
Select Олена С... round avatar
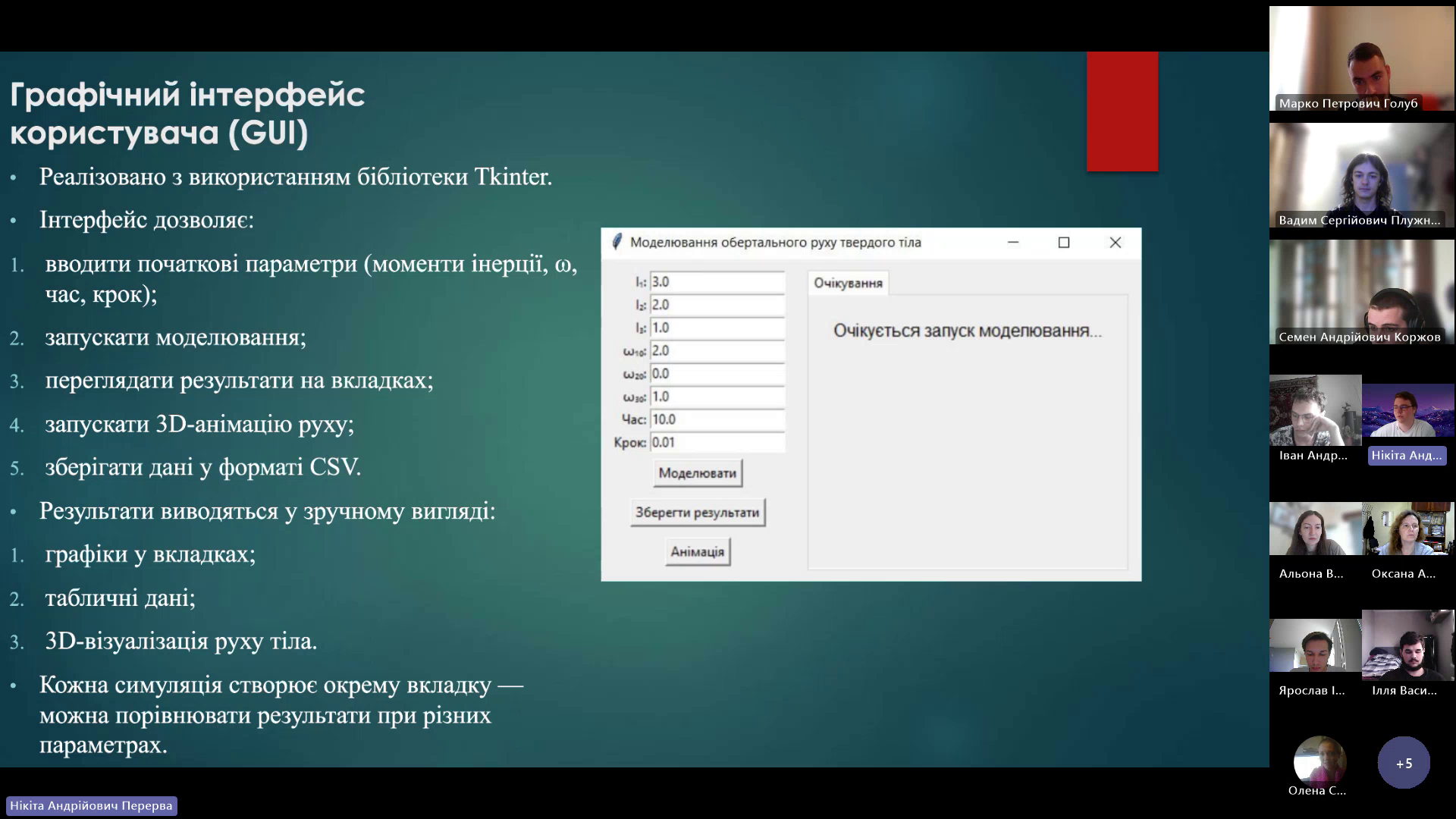(x=1319, y=761)
